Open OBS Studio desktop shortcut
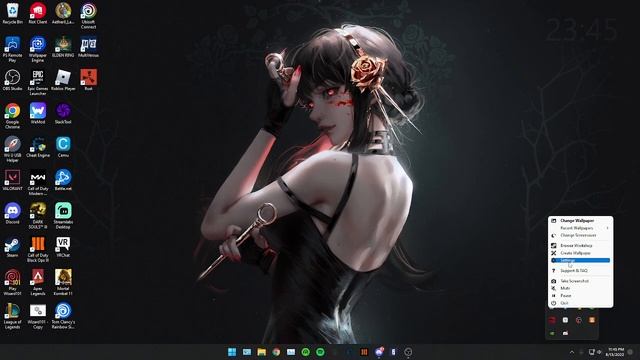 (13, 80)
